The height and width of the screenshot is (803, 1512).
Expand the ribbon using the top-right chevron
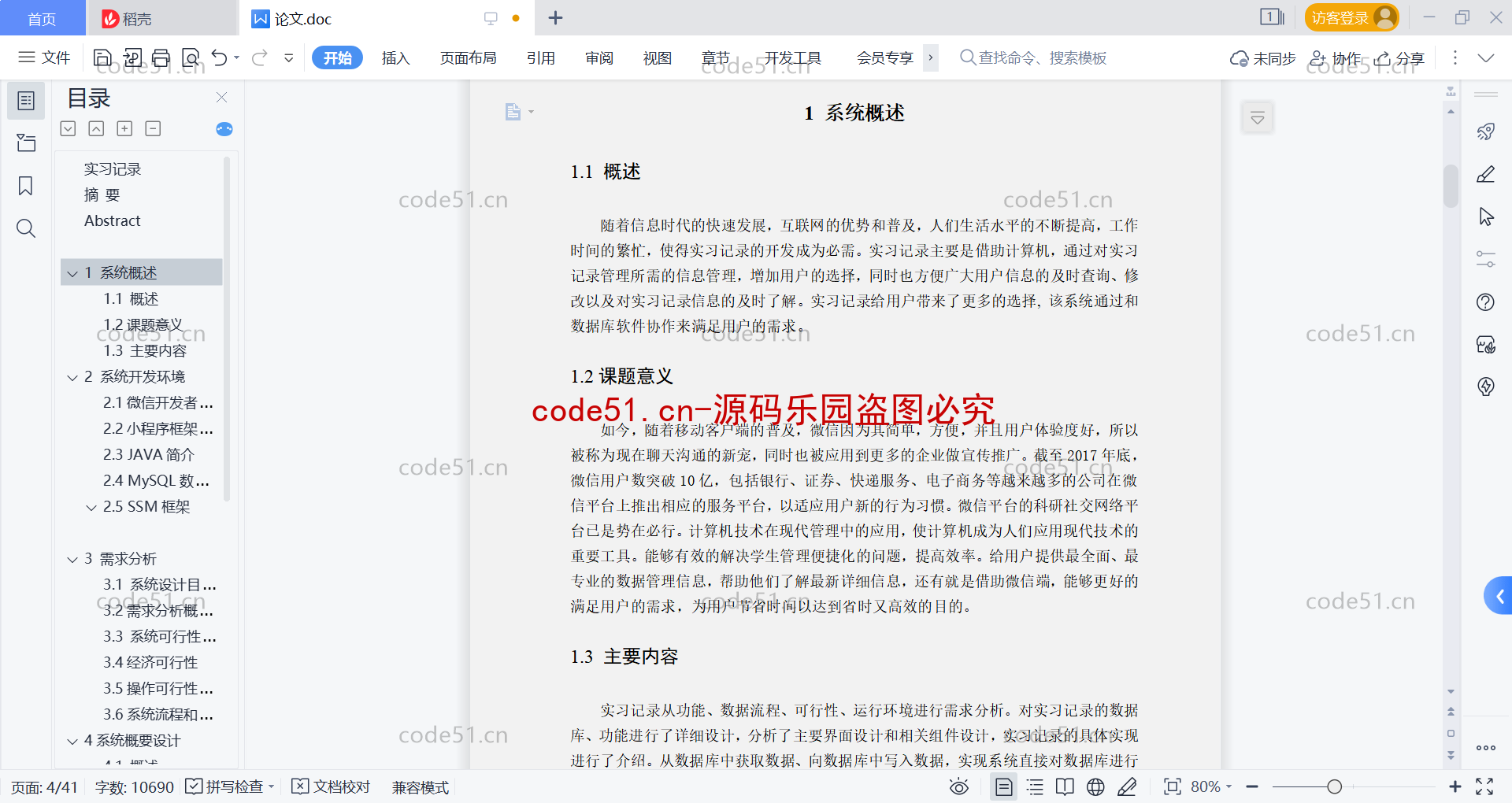coord(1486,57)
